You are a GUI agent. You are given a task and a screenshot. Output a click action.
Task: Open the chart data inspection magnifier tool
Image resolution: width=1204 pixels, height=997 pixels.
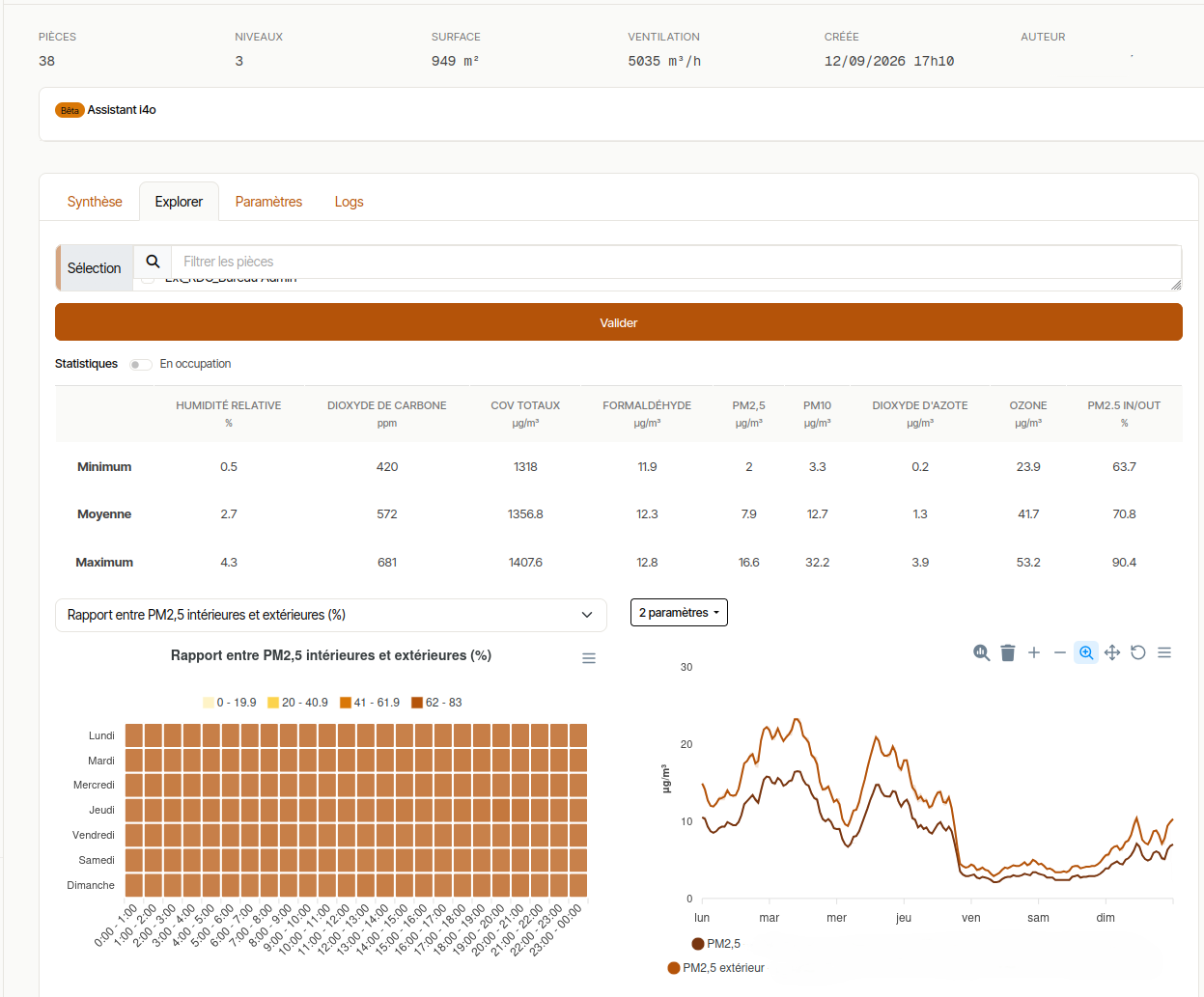point(982,652)
